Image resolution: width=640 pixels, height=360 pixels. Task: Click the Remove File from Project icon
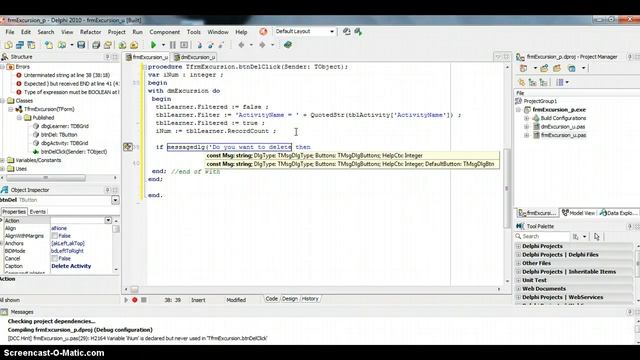point(134,45)
